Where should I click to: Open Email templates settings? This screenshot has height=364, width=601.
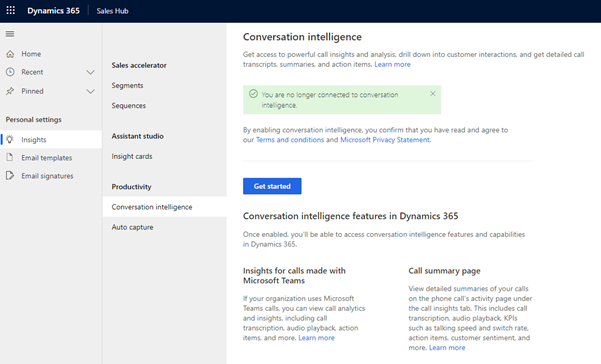tap(51, 157)
